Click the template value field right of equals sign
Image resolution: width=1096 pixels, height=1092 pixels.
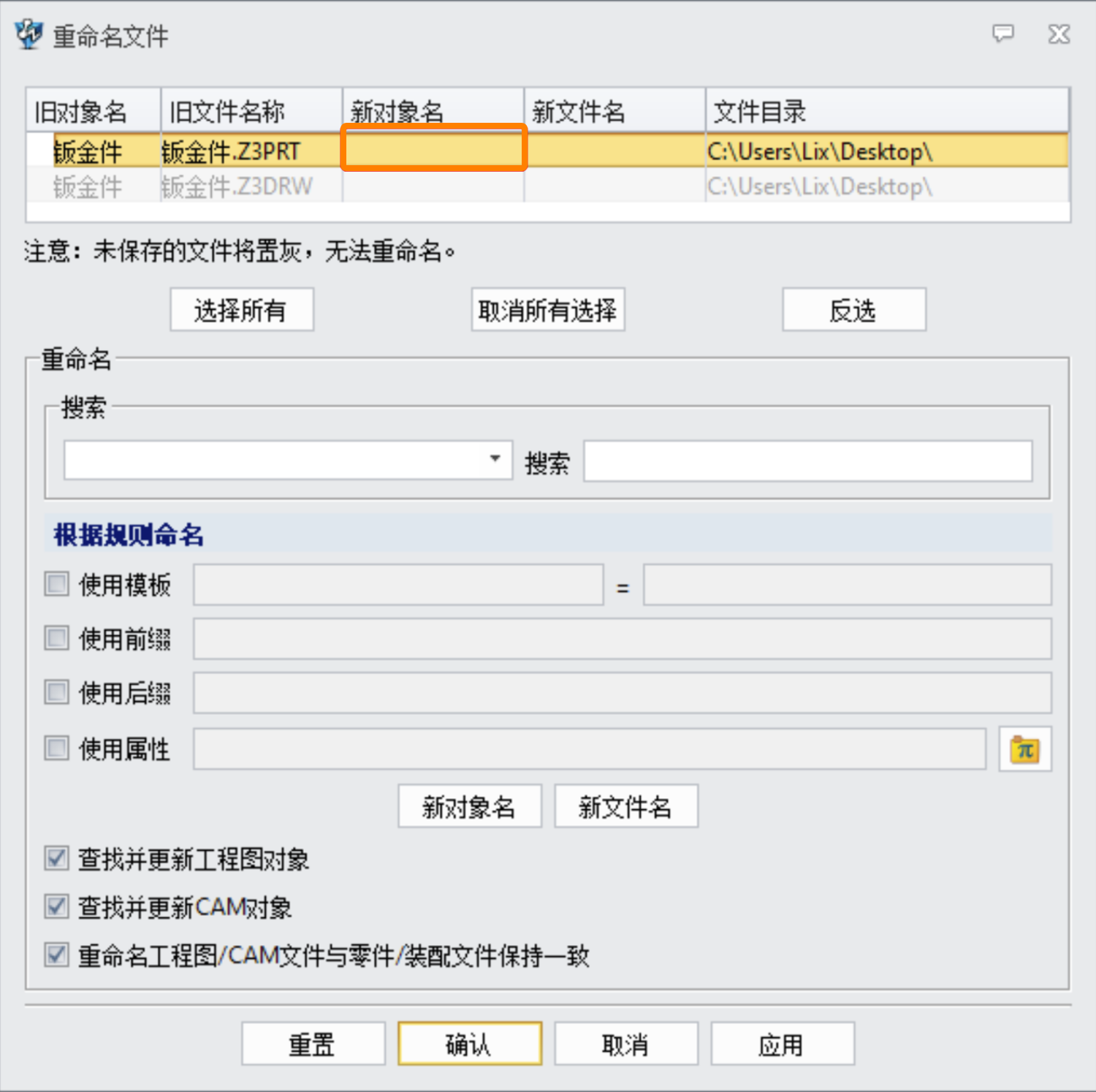848,584
